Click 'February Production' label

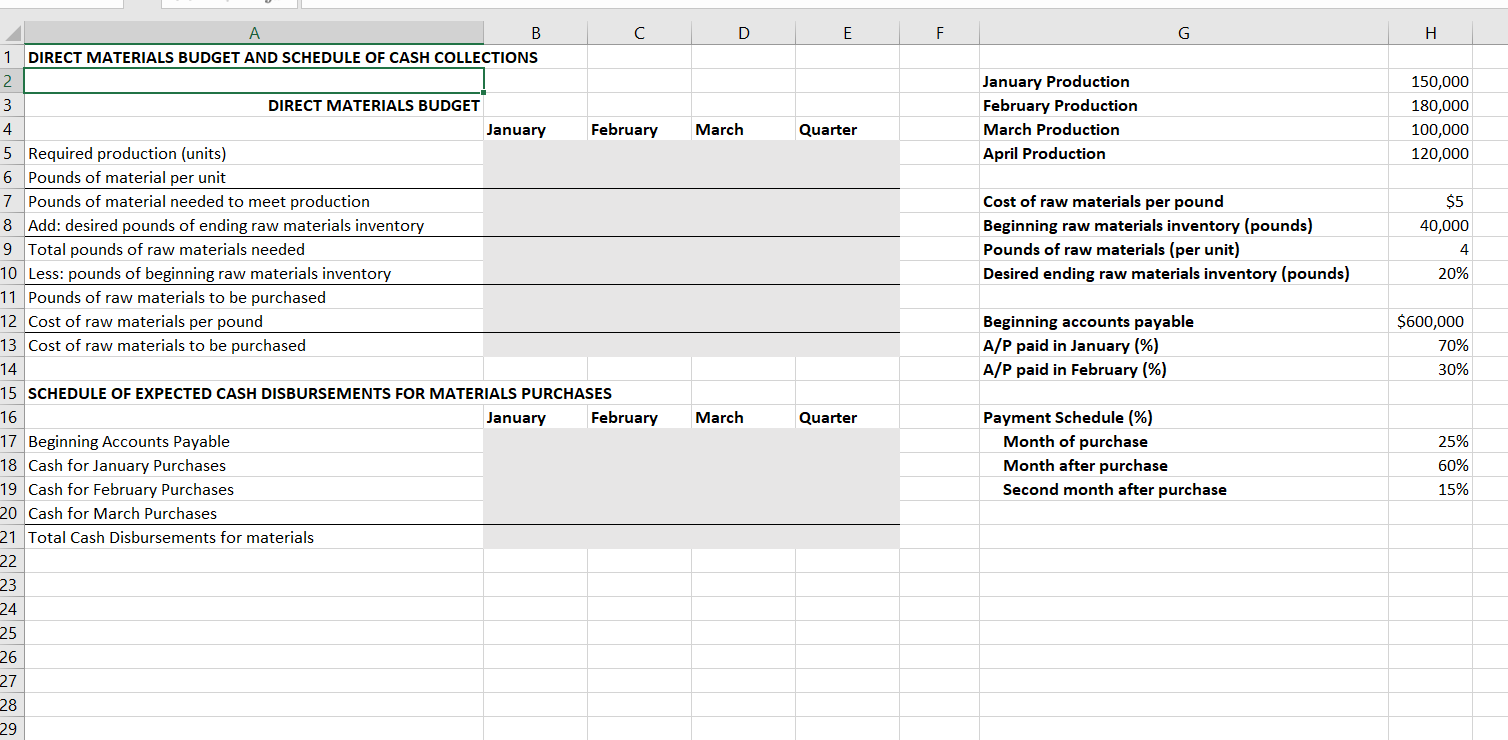coord(1060,106)
